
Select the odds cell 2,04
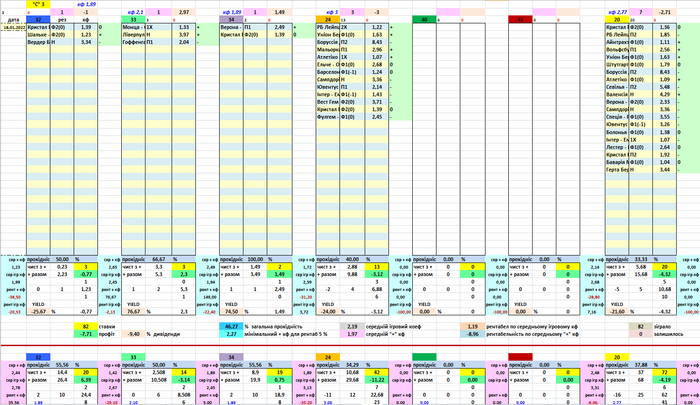click(x=183, y=42)
